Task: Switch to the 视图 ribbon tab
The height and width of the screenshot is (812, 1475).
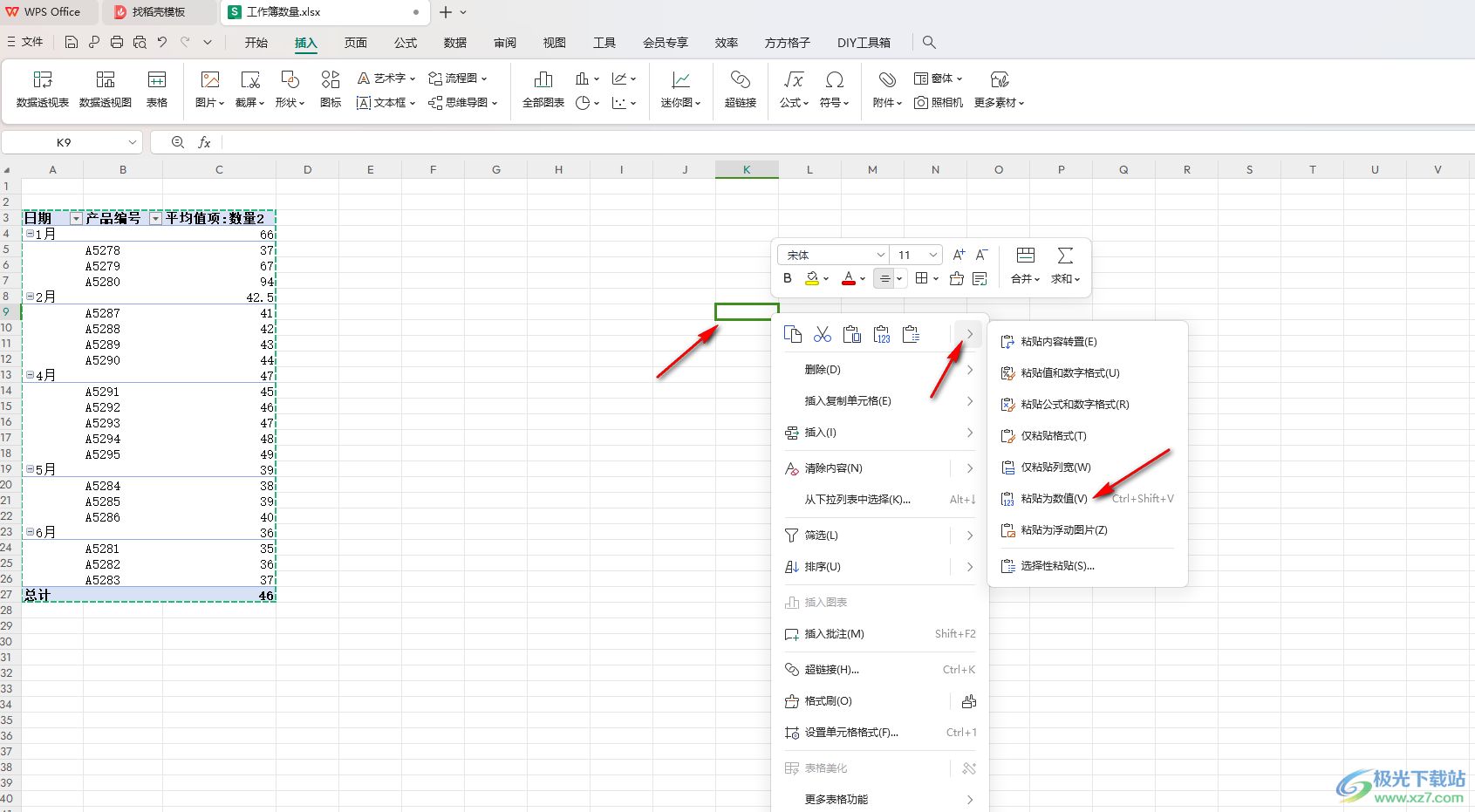Action: (555, 43)
